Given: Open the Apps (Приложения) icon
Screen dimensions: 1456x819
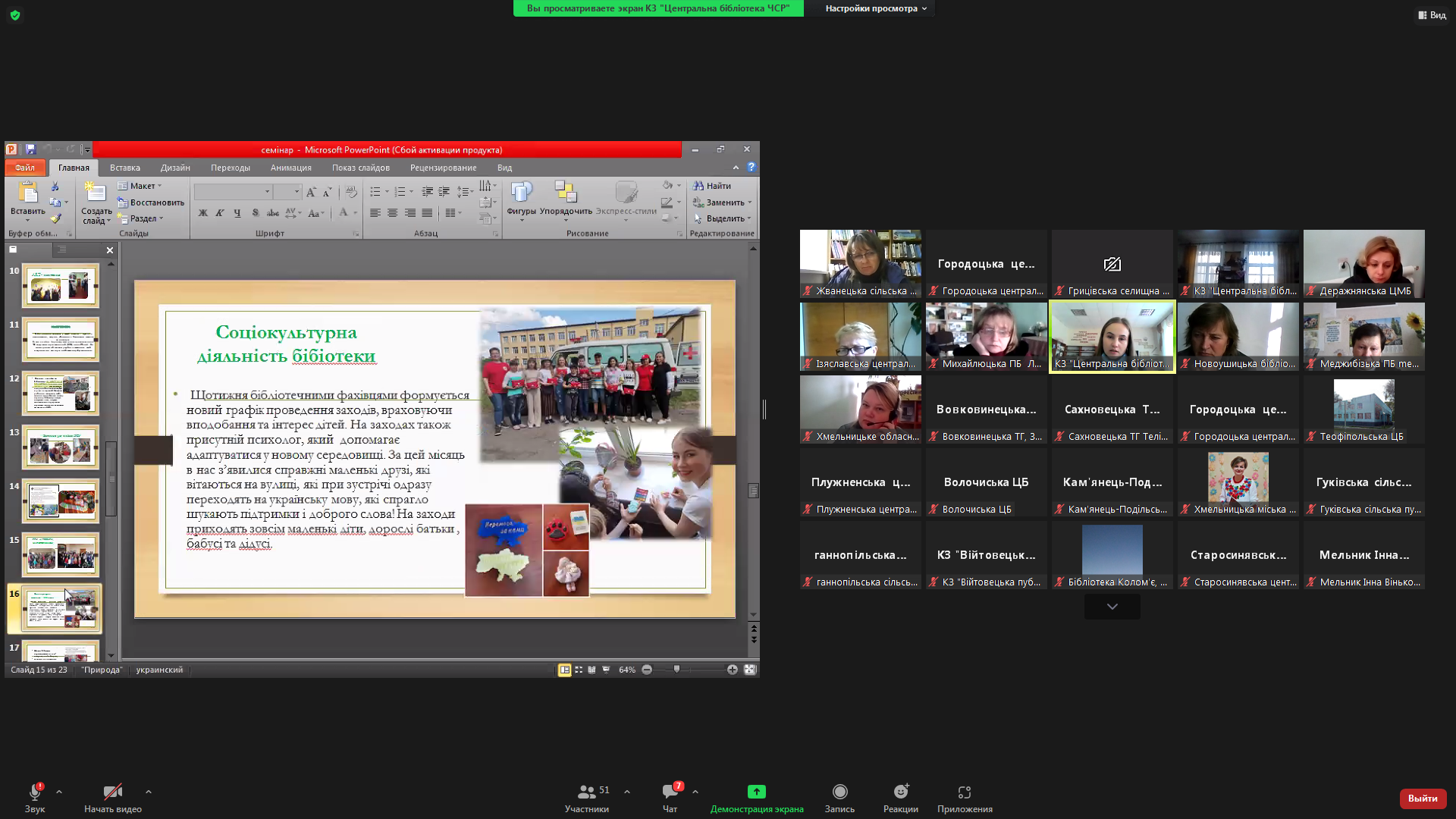Looking at the screenshot, I should point(964,792).
